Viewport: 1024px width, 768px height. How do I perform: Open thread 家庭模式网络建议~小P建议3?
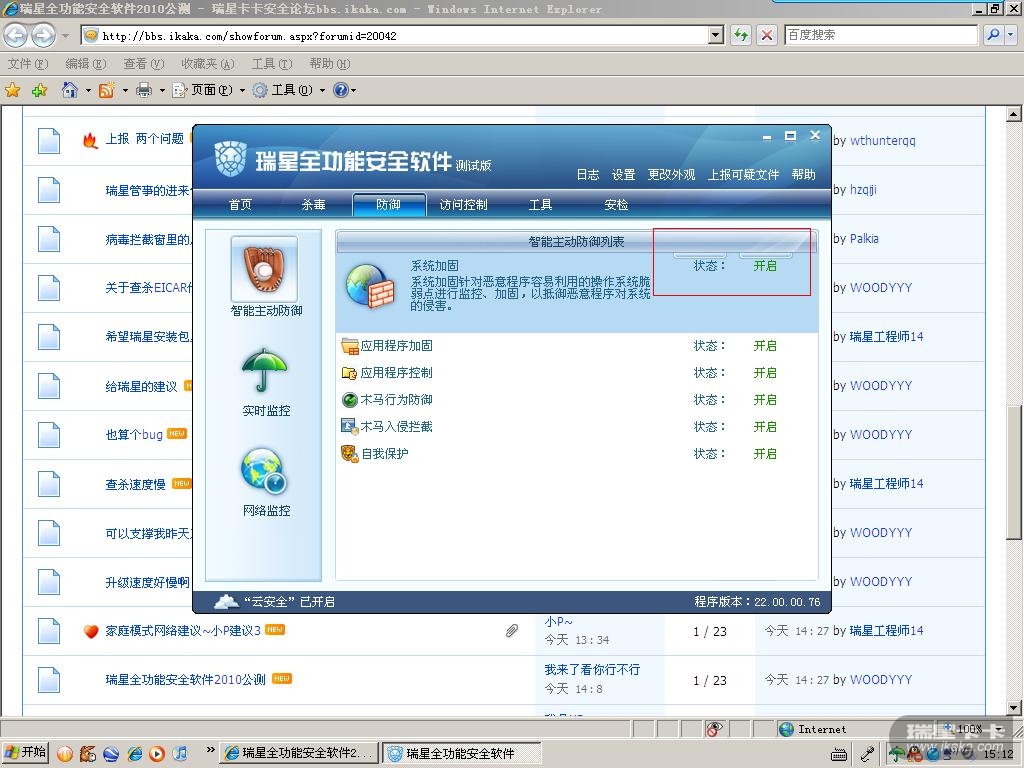click(183, 630)
